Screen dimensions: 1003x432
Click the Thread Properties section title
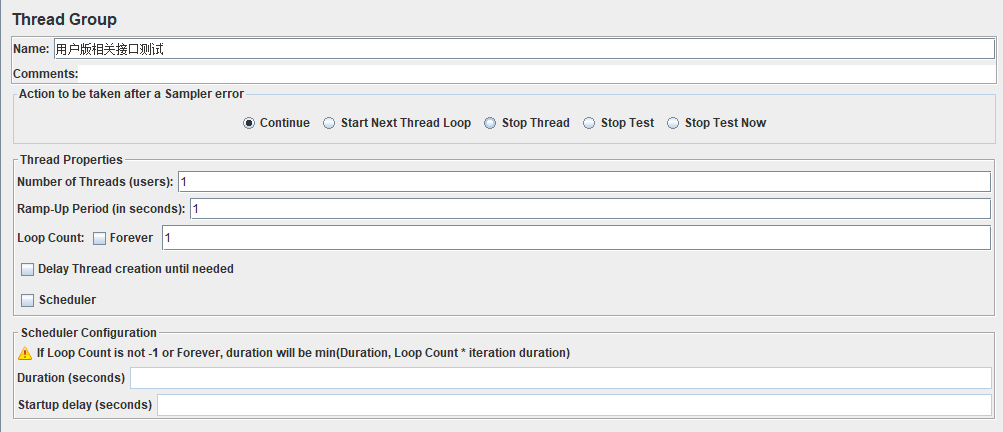coord(72,160)
